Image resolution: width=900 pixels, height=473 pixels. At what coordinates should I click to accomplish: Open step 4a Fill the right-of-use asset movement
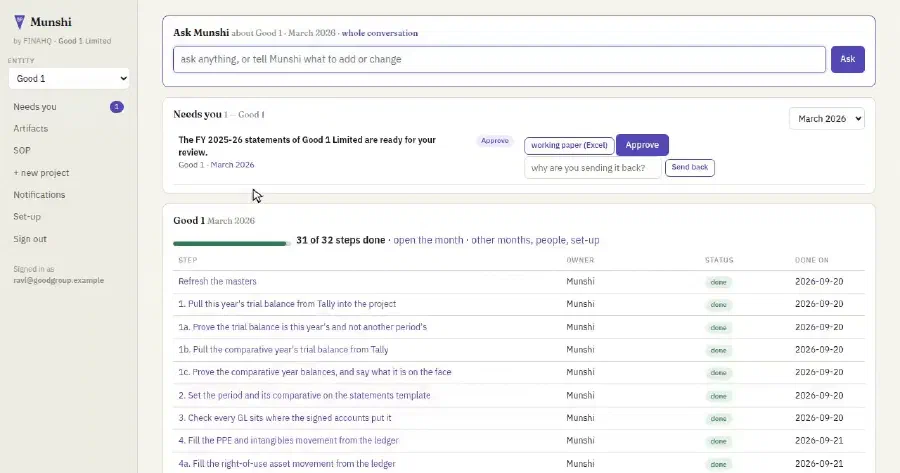pos(286,463)
